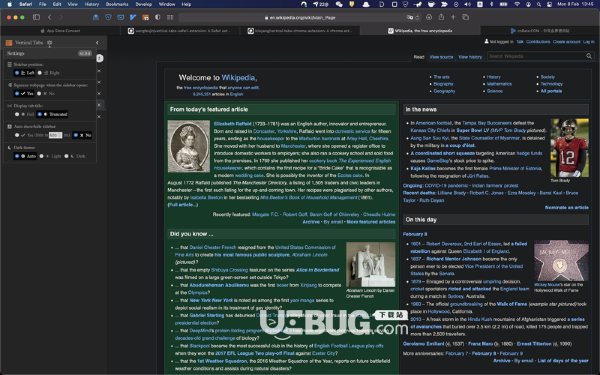Select Right for sidebar position
The height and width of the screenshot is (375, 600).
point(49,73)
